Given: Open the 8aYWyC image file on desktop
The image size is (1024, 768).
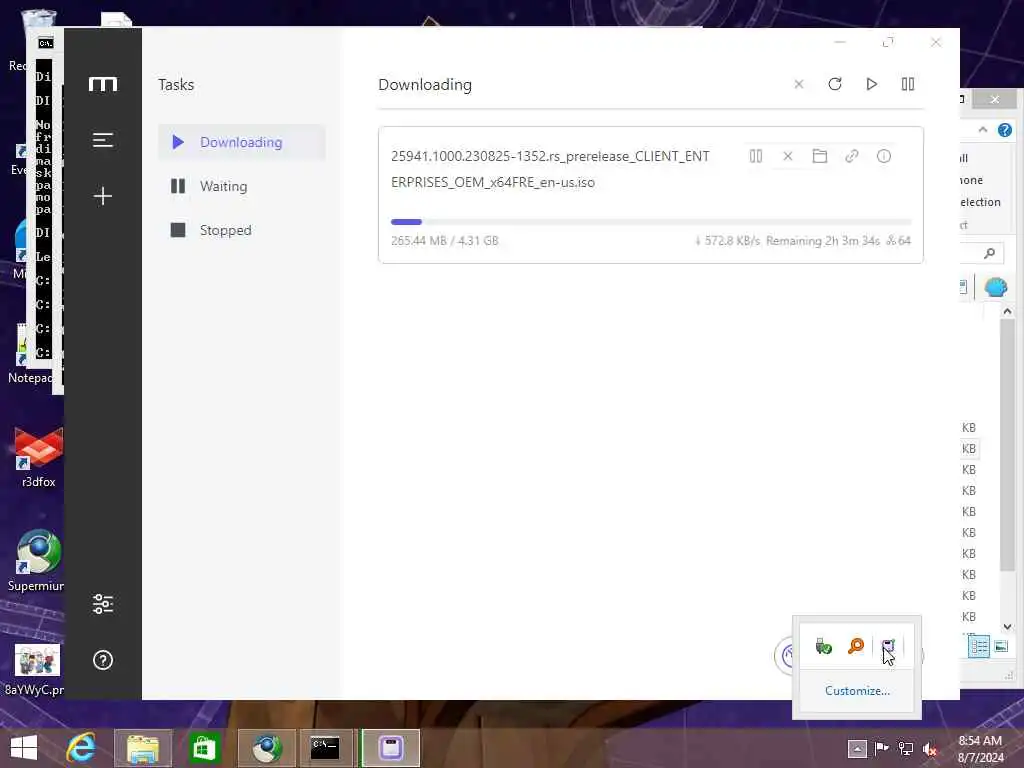Looking at the screenshot, I should coord(36,669).
